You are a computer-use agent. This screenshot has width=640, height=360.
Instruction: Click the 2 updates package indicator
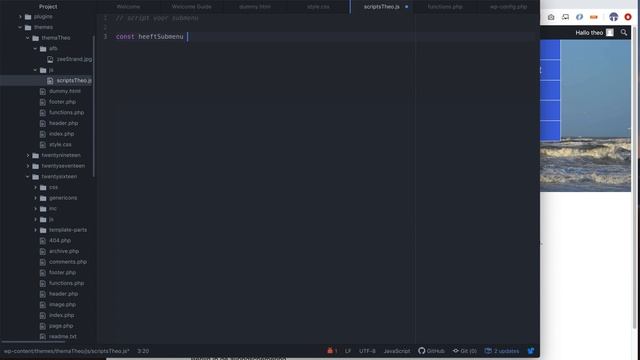[502, 351]
